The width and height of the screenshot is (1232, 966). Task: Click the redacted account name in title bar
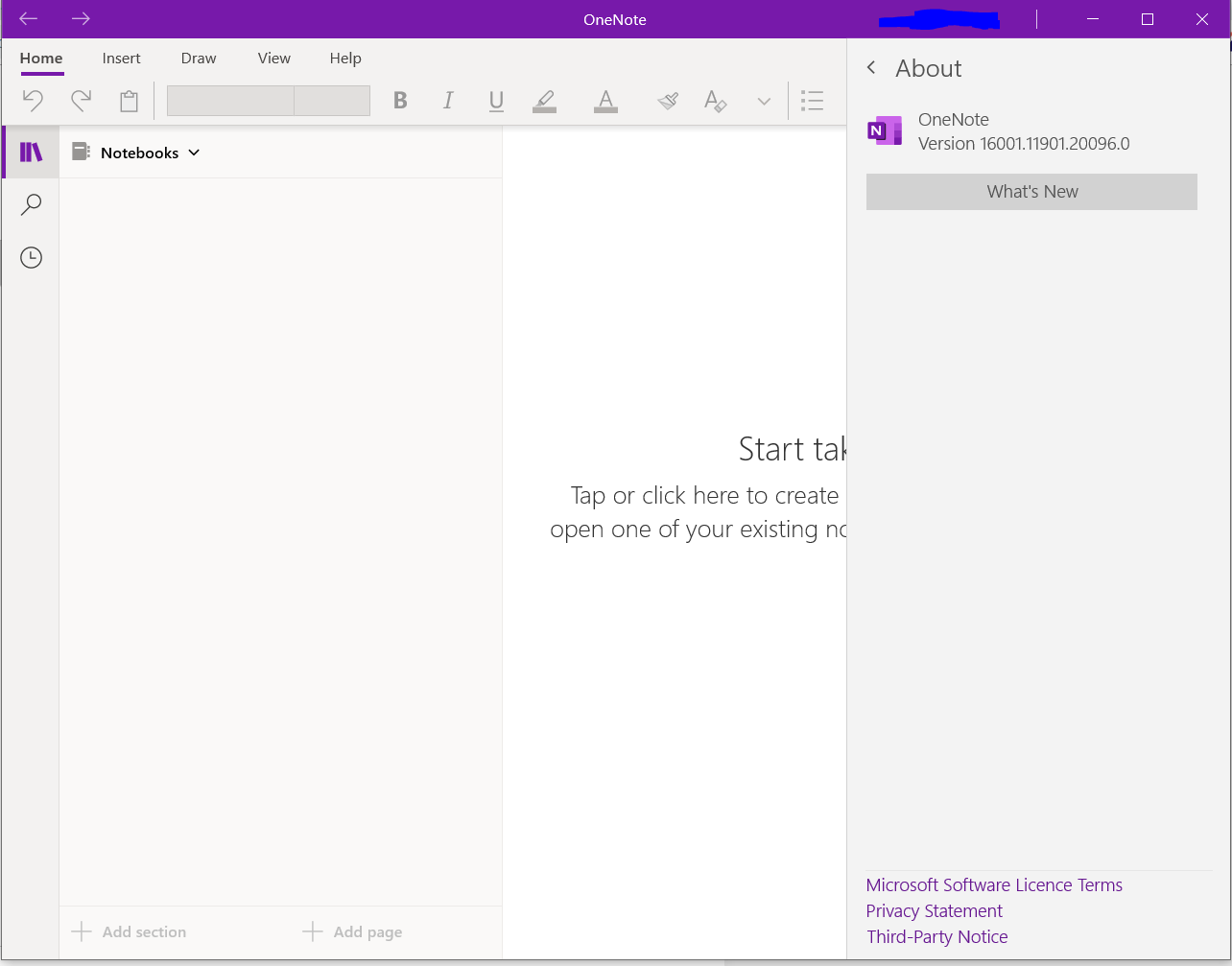(939, 19)
